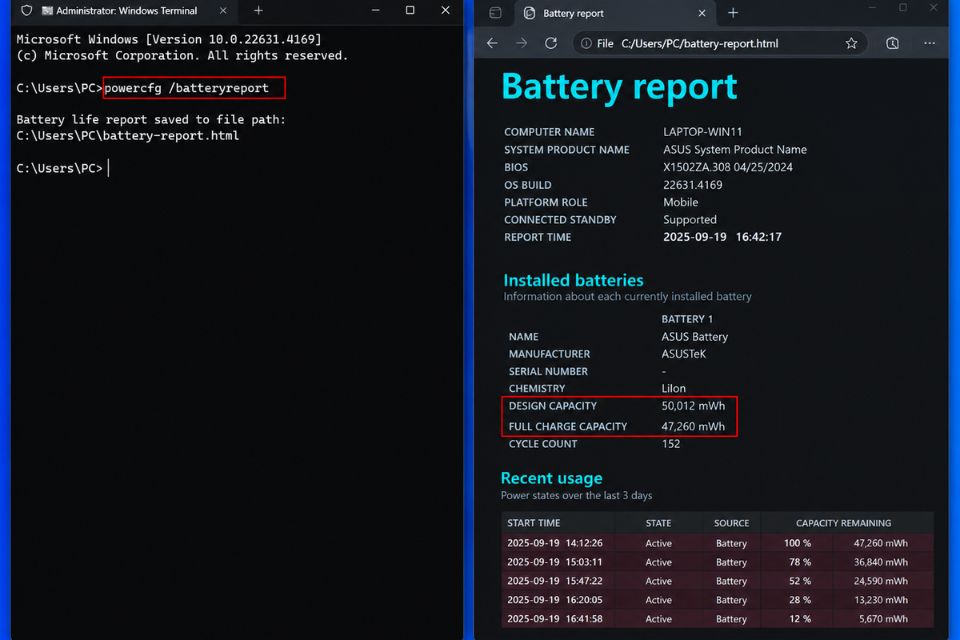Click the 78 % capacity cell

(800, 562)
